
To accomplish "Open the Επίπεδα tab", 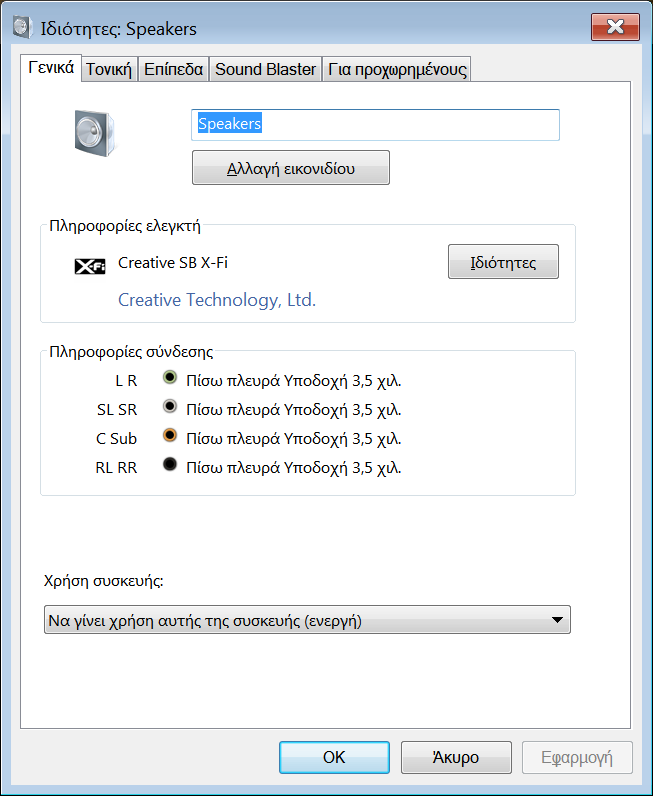I will tap(173, 69).
